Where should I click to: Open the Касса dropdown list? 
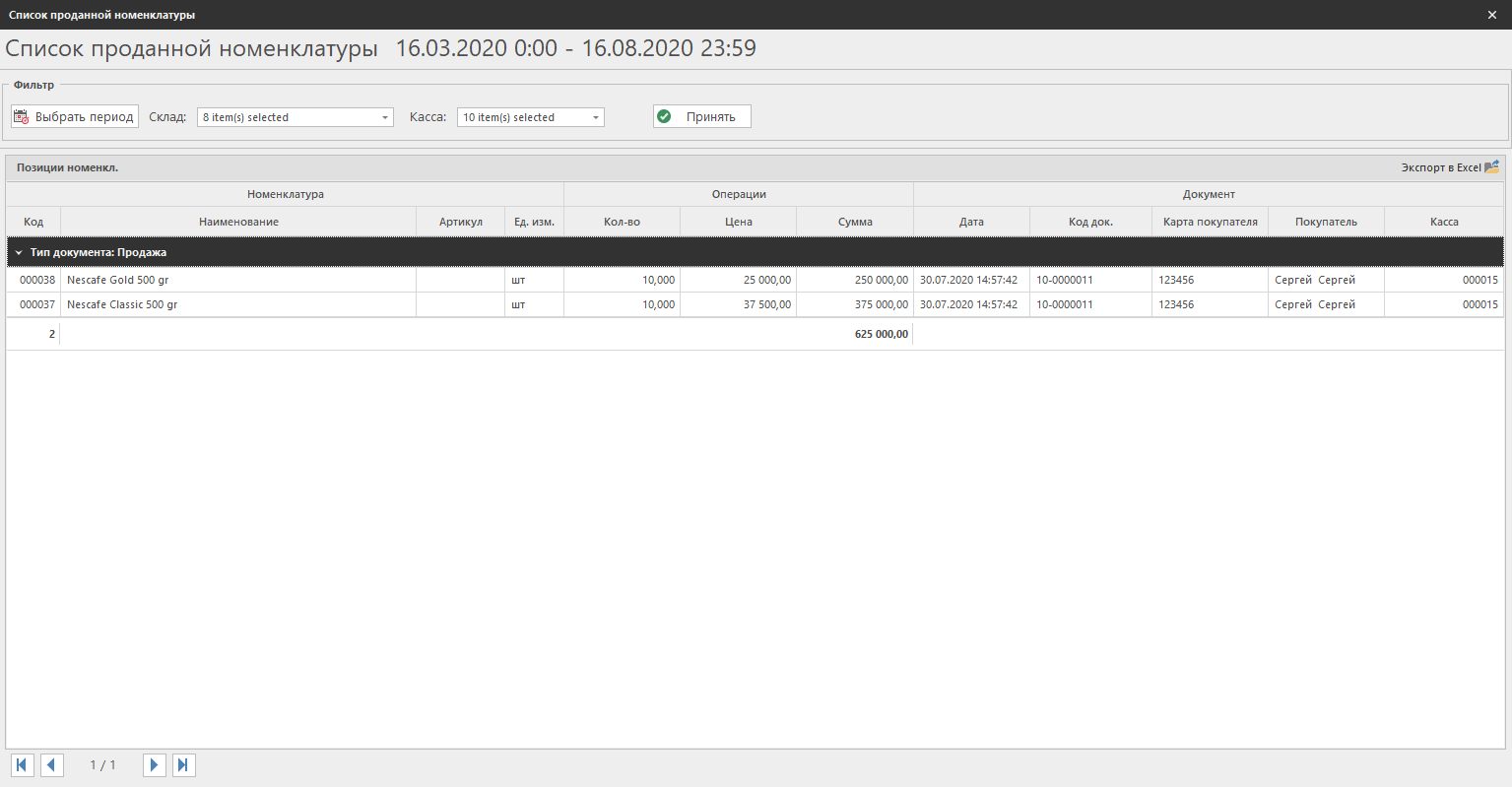pyautogui.click(x=596, y=118)
